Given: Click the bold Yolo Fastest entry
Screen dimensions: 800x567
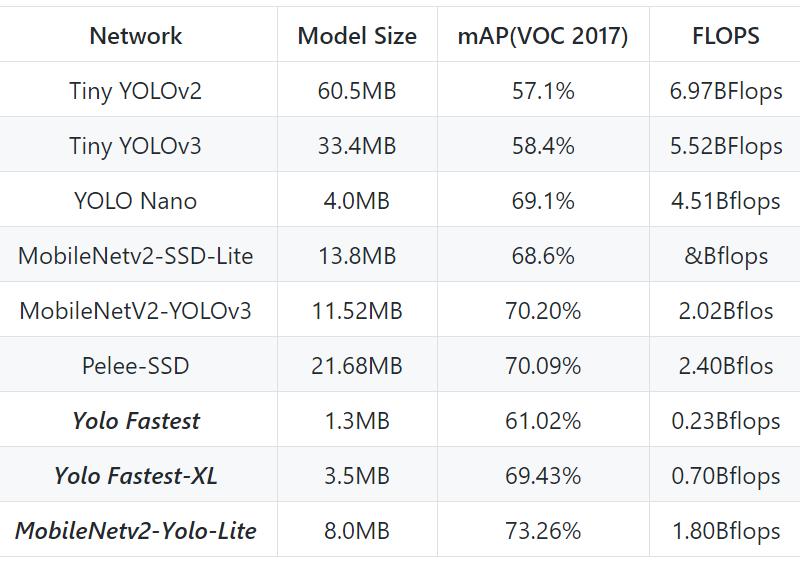Looking at the screenshot, I should point(136,421).
